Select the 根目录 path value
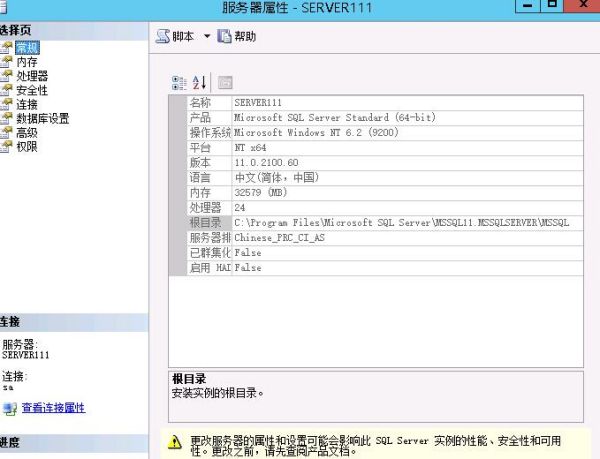 408,223
